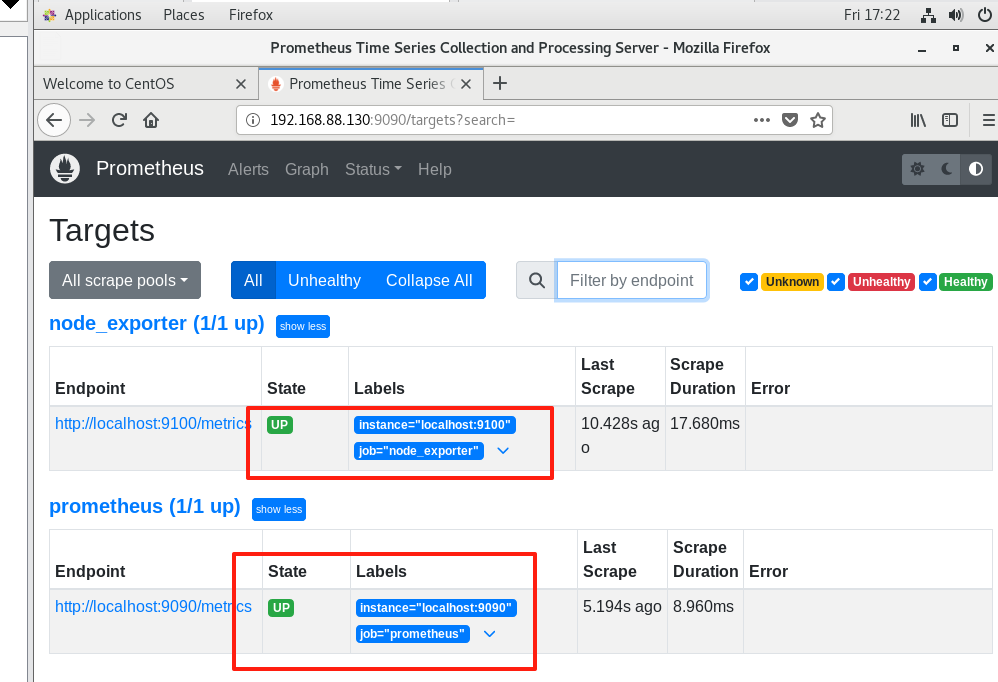The width and height of the screenshot is (998, 682).
Task: Open the Firefox menu in top panel
Action: coord(251,15)
